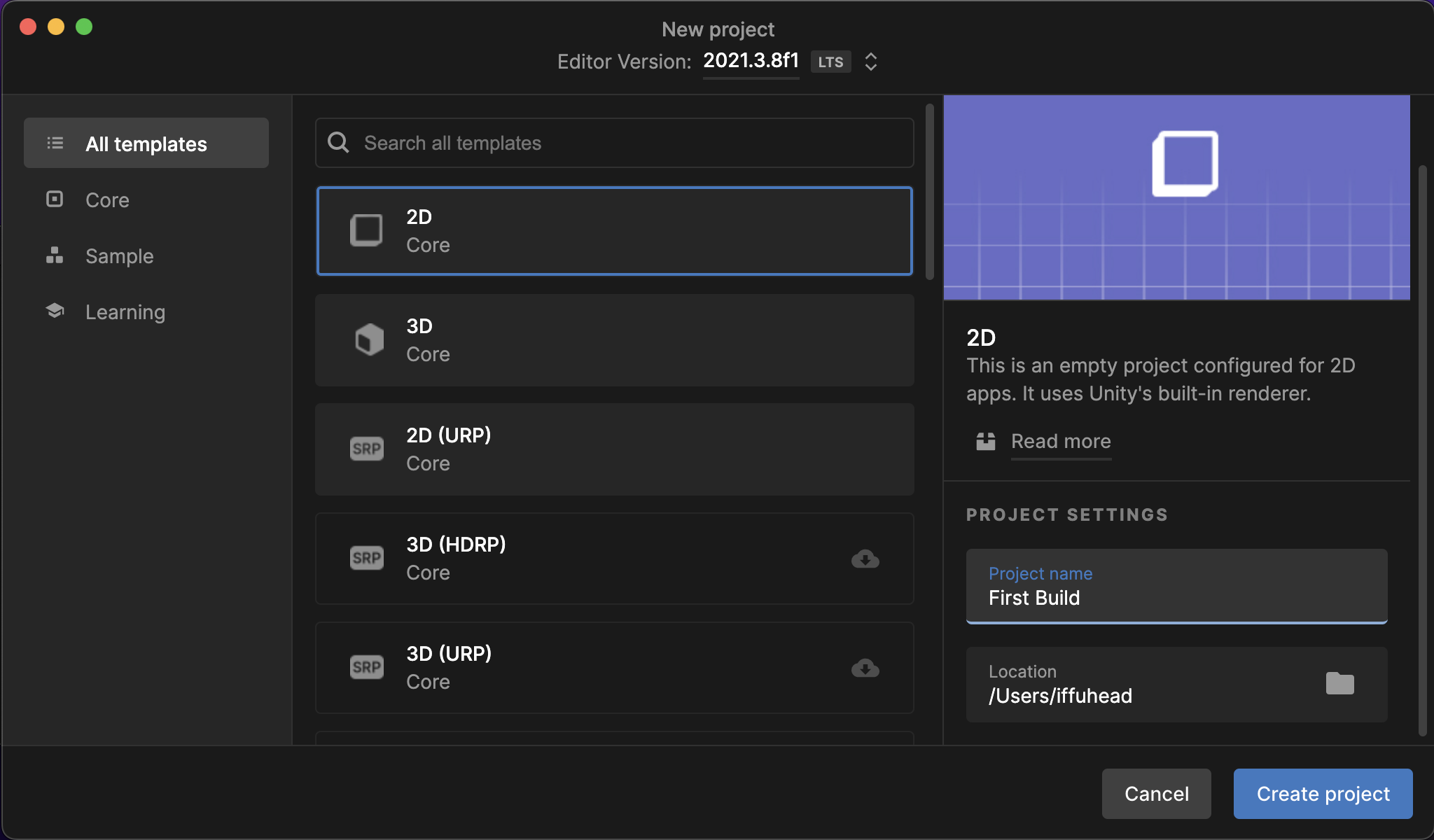Viewport: 1434px width, 840px height.
Task: Cancel the new project dialog
Action: [1156, 794]
